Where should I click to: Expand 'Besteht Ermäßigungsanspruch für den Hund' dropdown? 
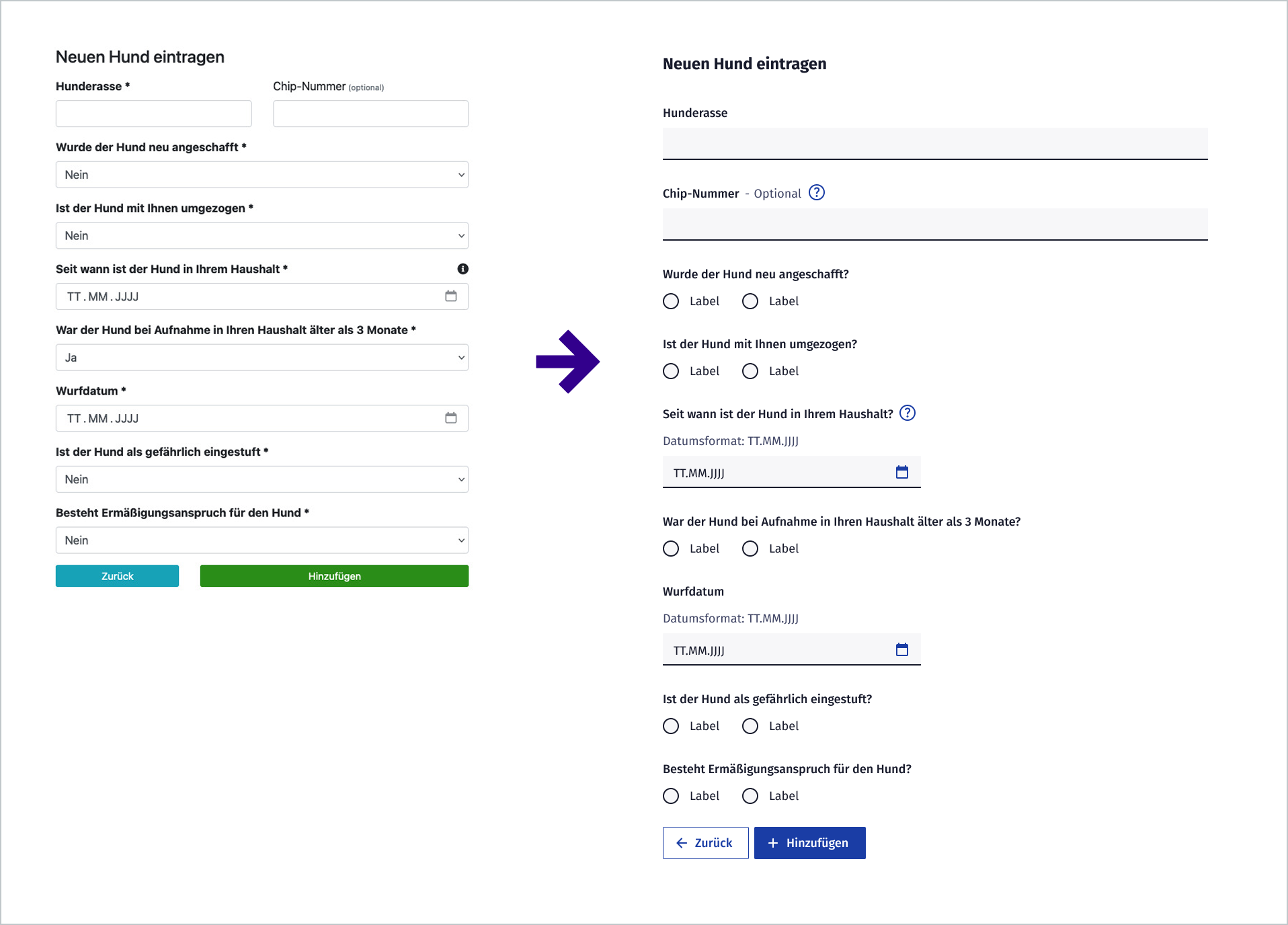[x=262, y=540]
